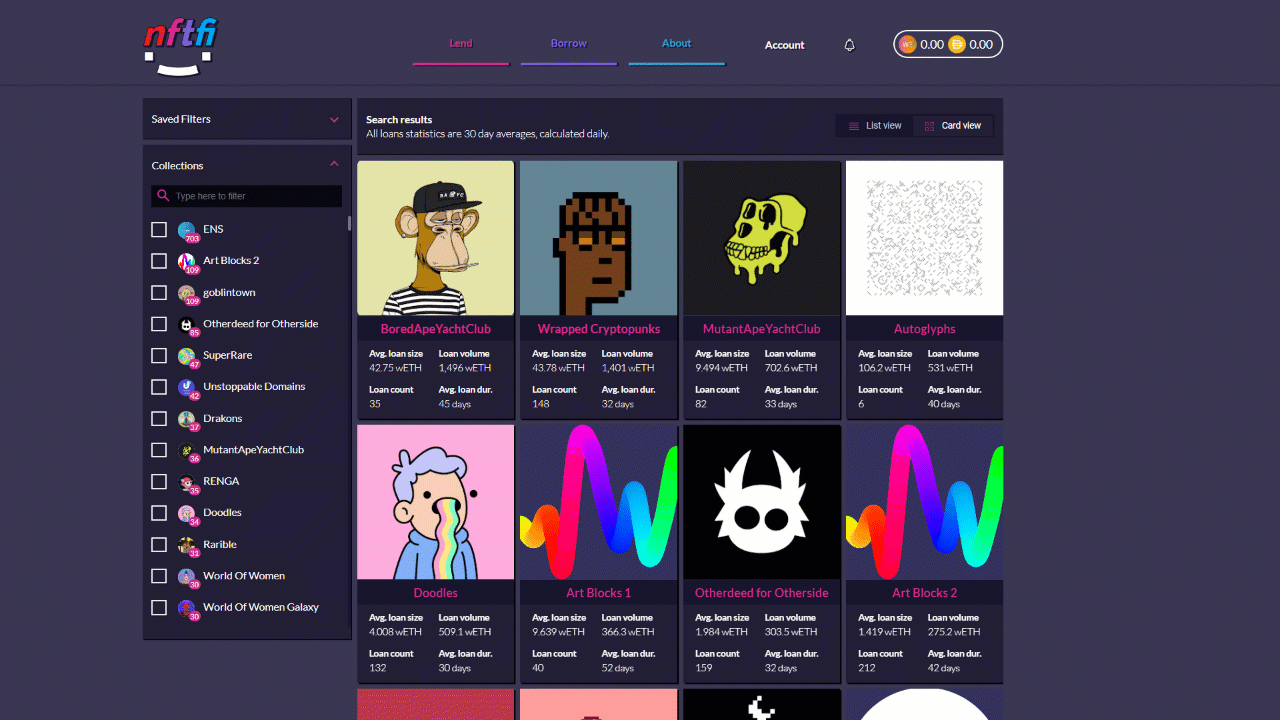1280x720 pixels.
Task: Click the wallet balance pill
Action: tap(948, 44)
